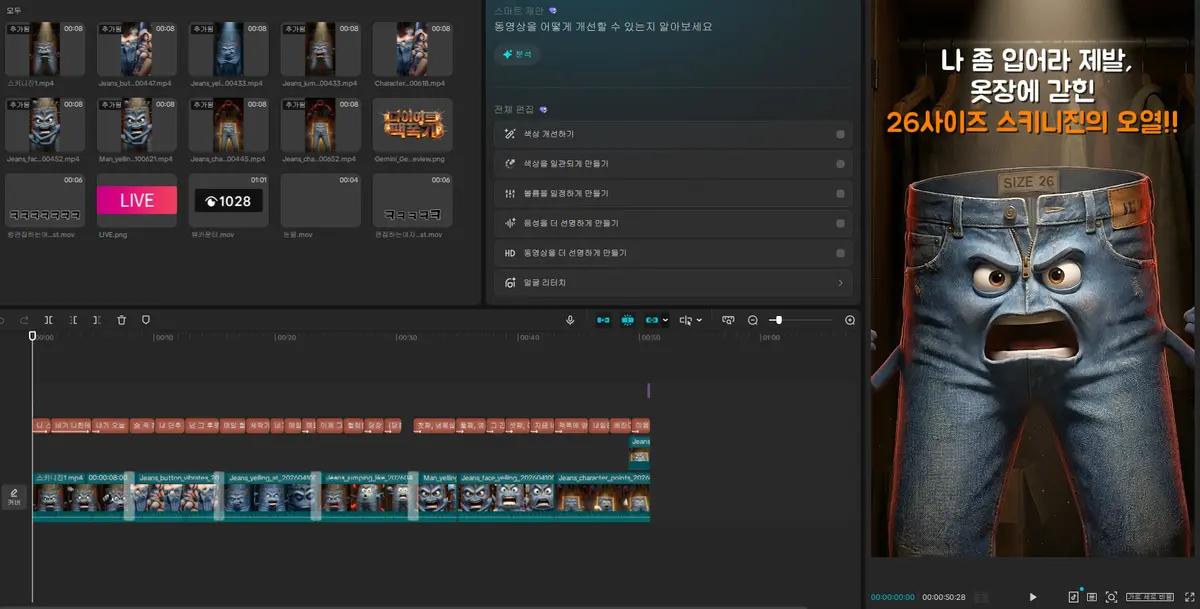Select the Man_yellin...100621.mp4 media clip
Screen dimensions: 1200x609
pyautogui.click(x=137, y=125)
